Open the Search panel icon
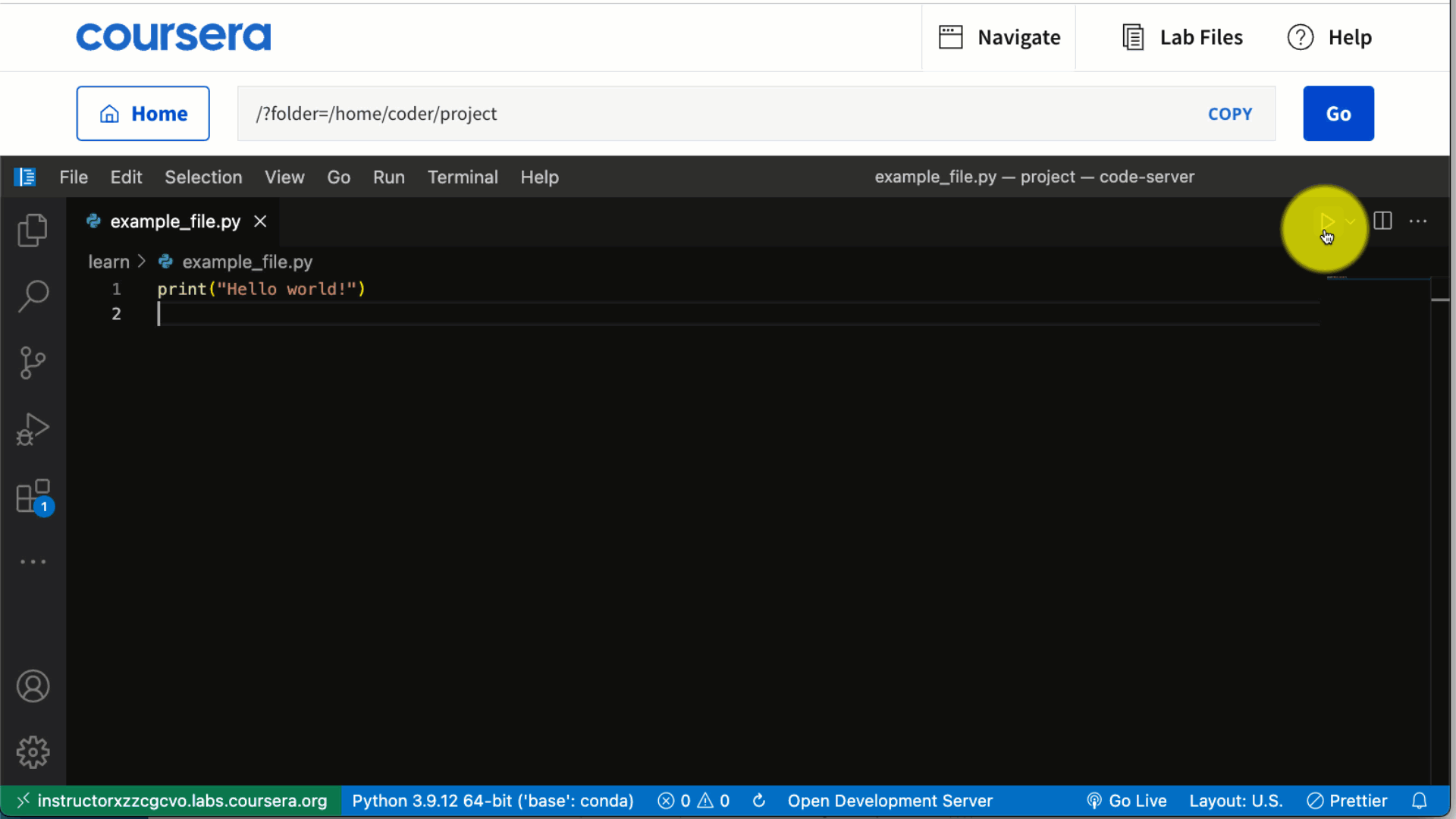This screenshot has width=1456, height=819. 33,296
